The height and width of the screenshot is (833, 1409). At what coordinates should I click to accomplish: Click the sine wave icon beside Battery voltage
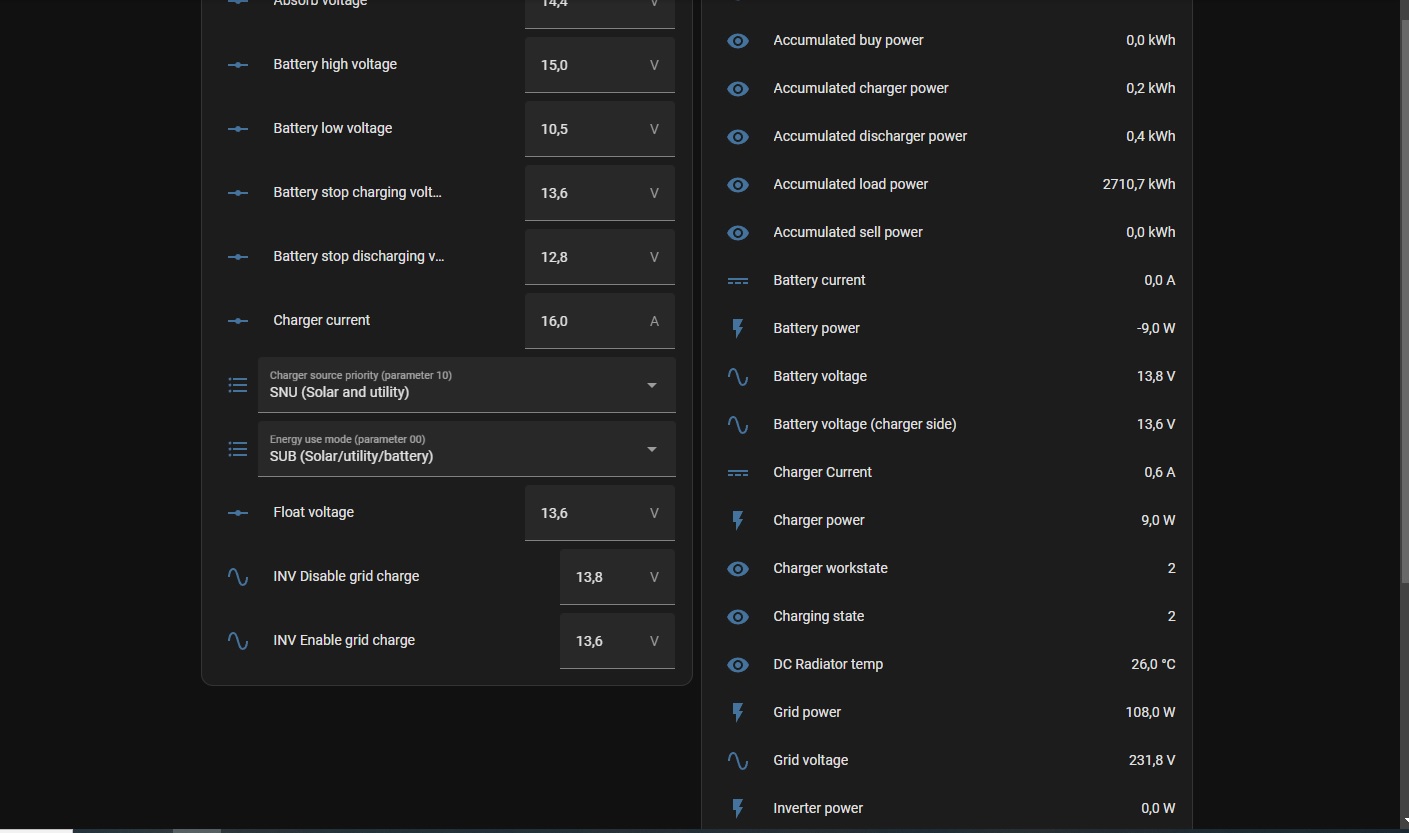(x=738, y=377)
